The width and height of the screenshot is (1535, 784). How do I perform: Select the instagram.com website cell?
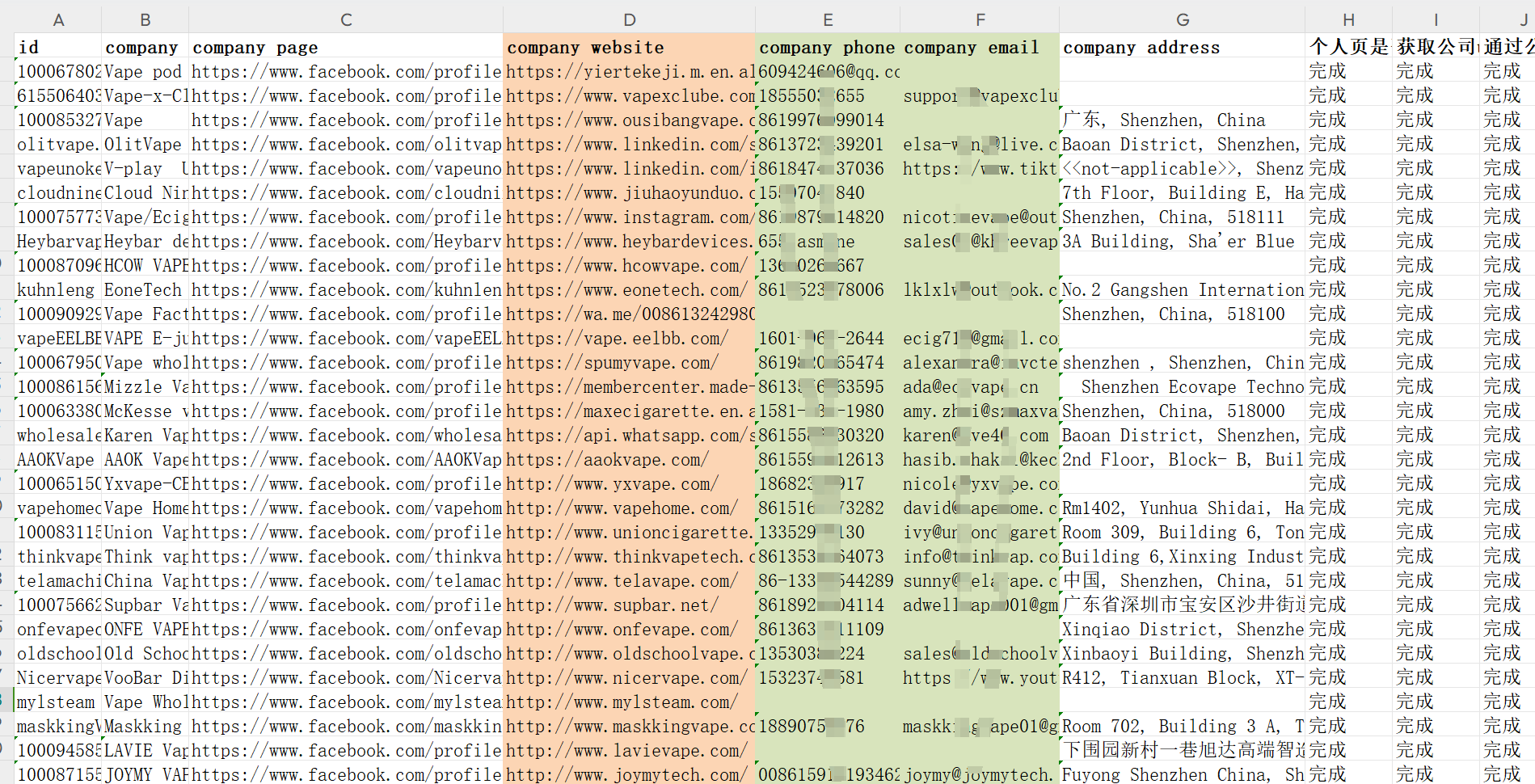[630, 217]
